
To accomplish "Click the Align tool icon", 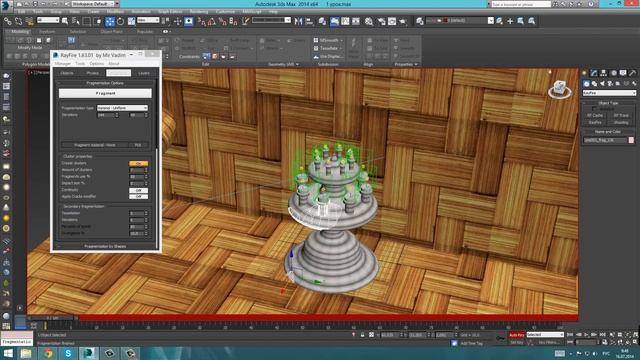I will click(x=309, y=21).
